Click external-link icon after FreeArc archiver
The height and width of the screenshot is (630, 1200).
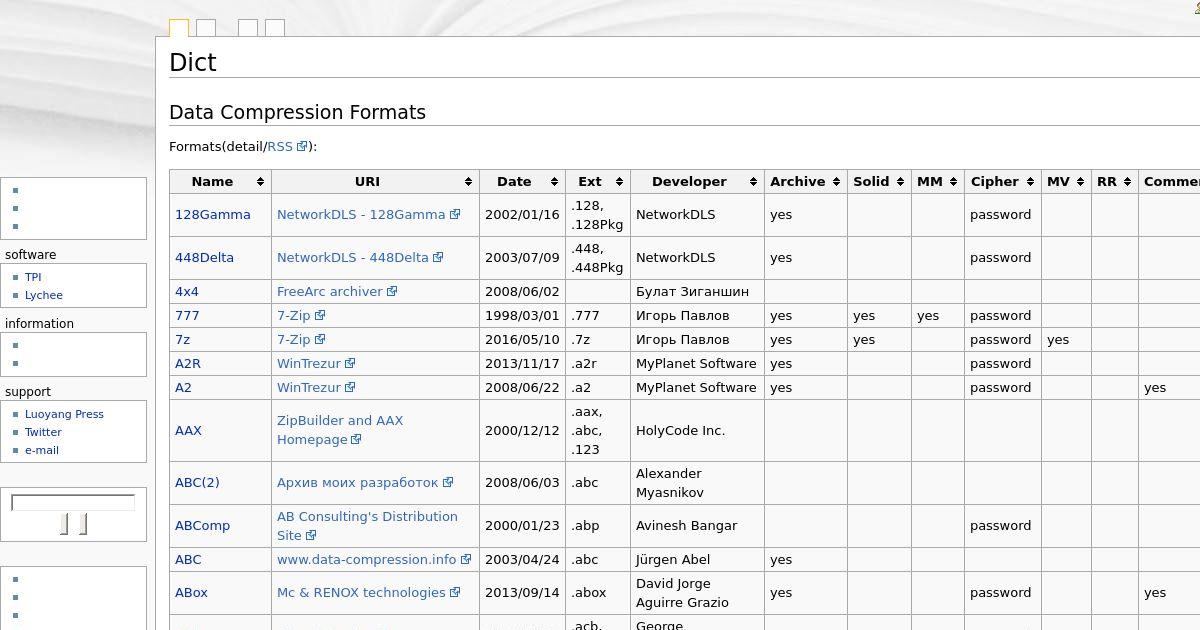(392, 291)
